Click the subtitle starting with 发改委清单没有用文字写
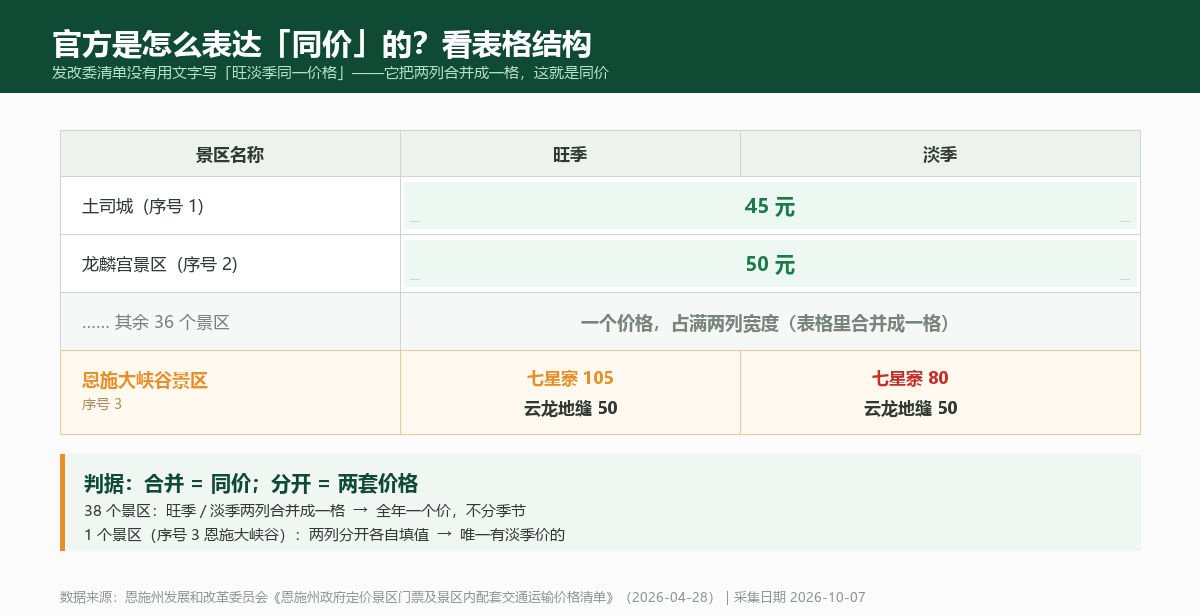 (x=330, y=73)
